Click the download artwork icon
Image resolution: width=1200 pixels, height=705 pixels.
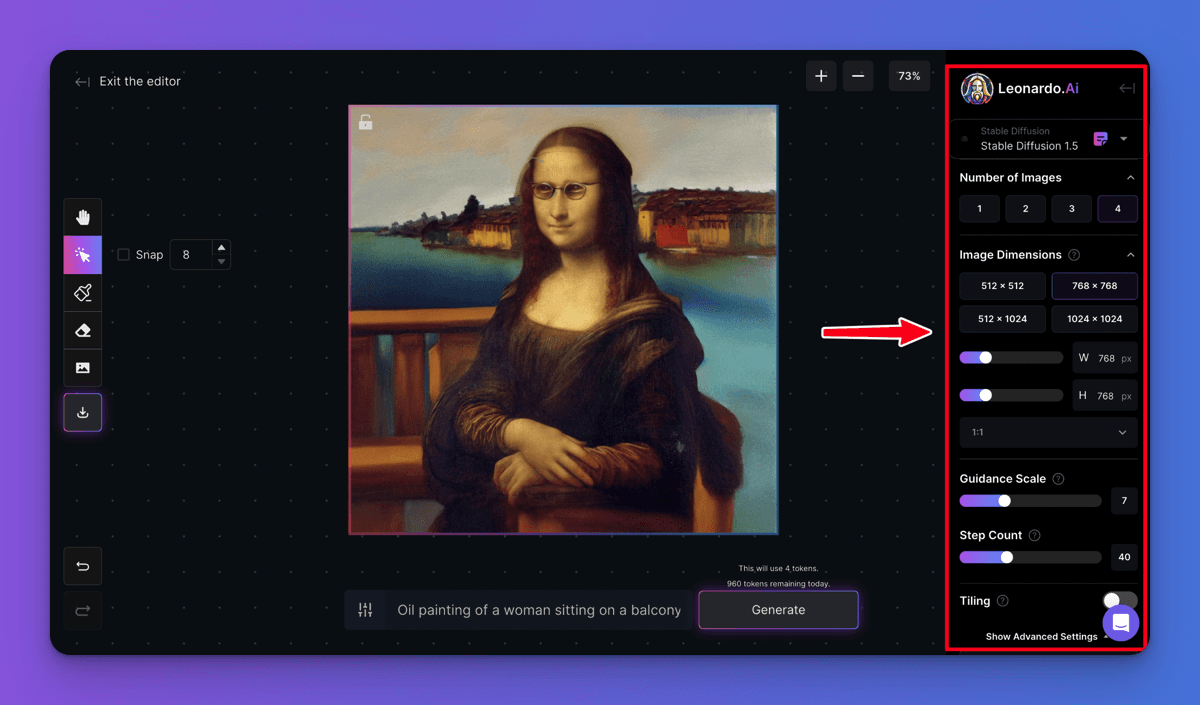[x=82, y=412]
